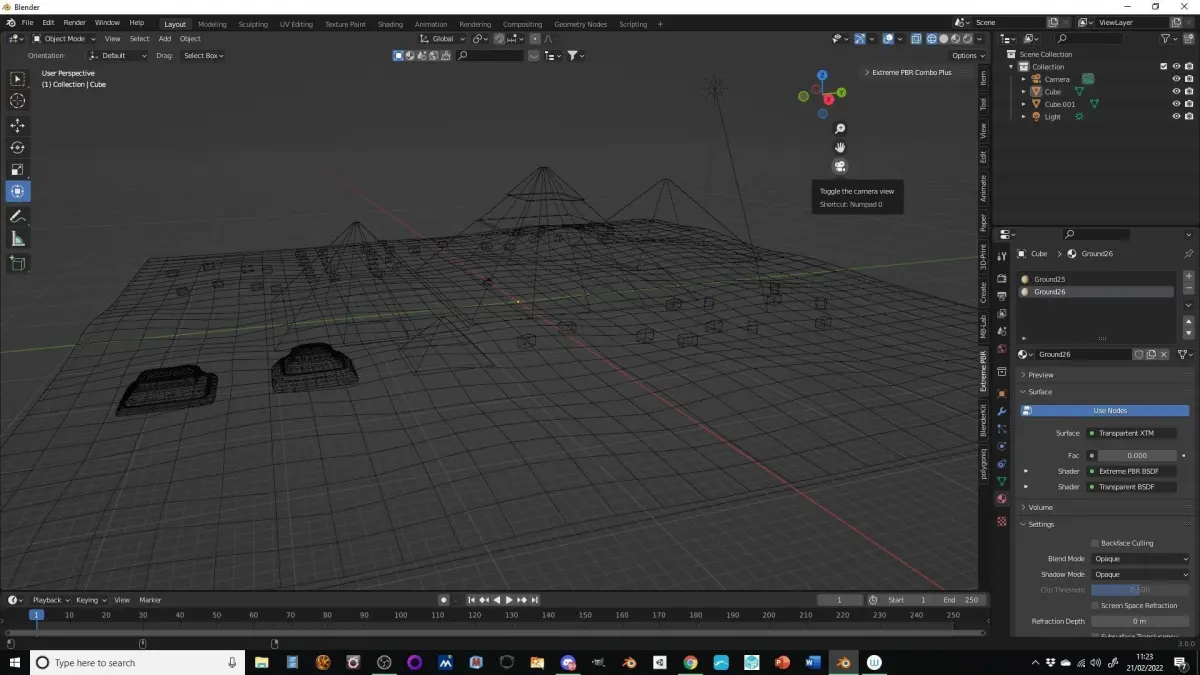
Task: Select the Rotate tool
Action: click(x=18, y=147)
